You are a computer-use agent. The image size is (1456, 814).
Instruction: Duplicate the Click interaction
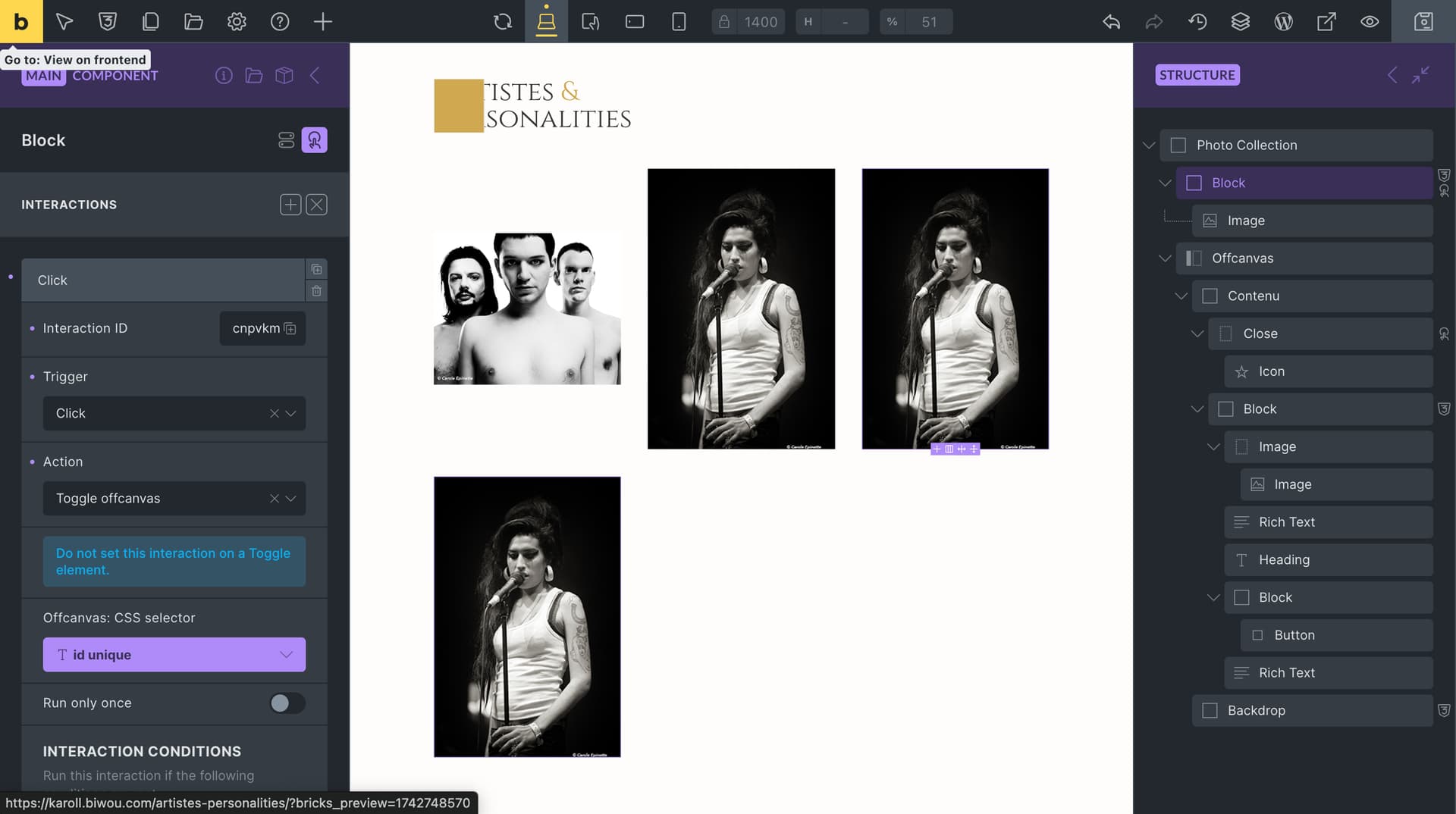click(x=317, y=270)
